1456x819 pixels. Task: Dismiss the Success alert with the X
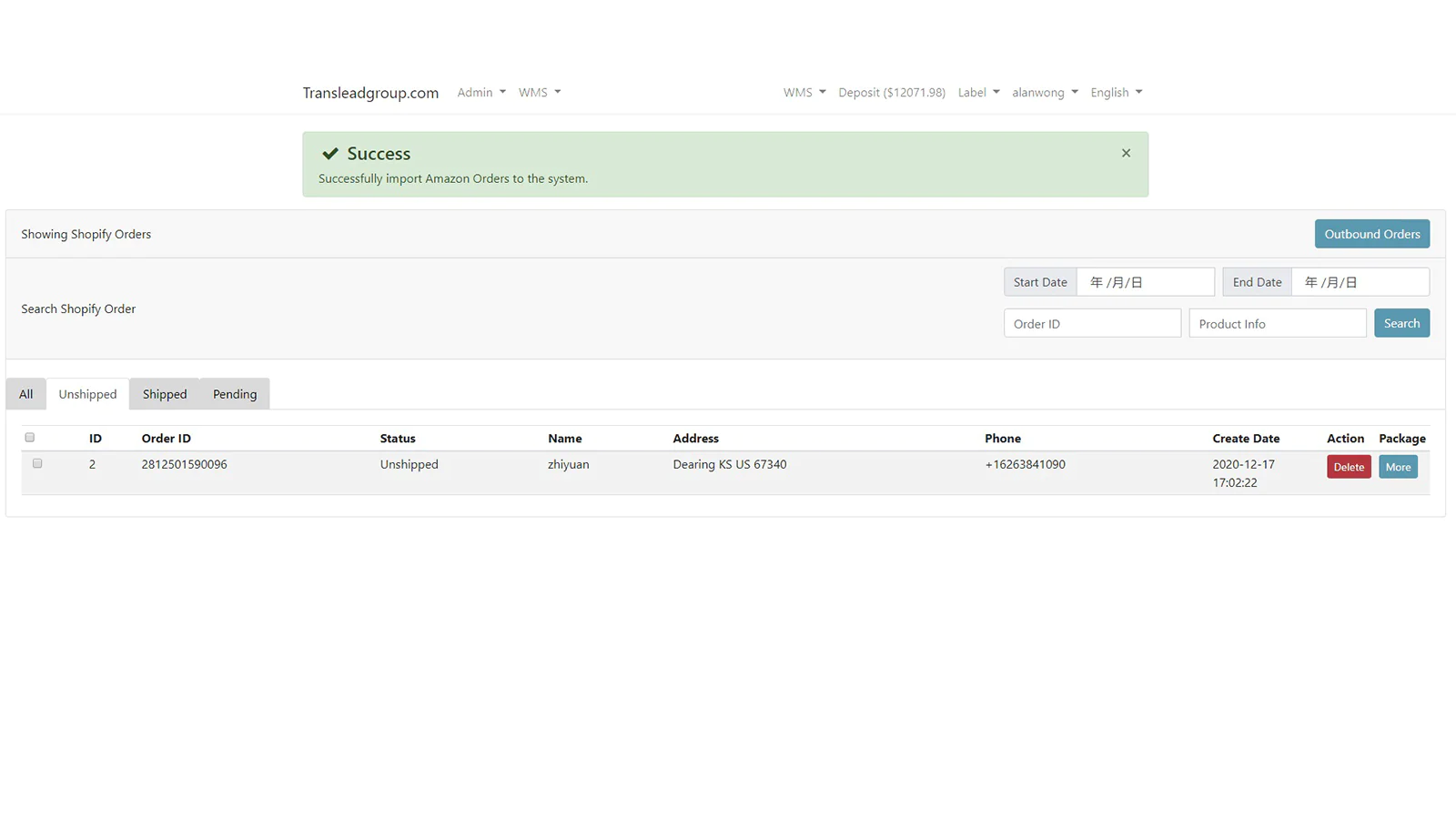(x=1126, y=153)
